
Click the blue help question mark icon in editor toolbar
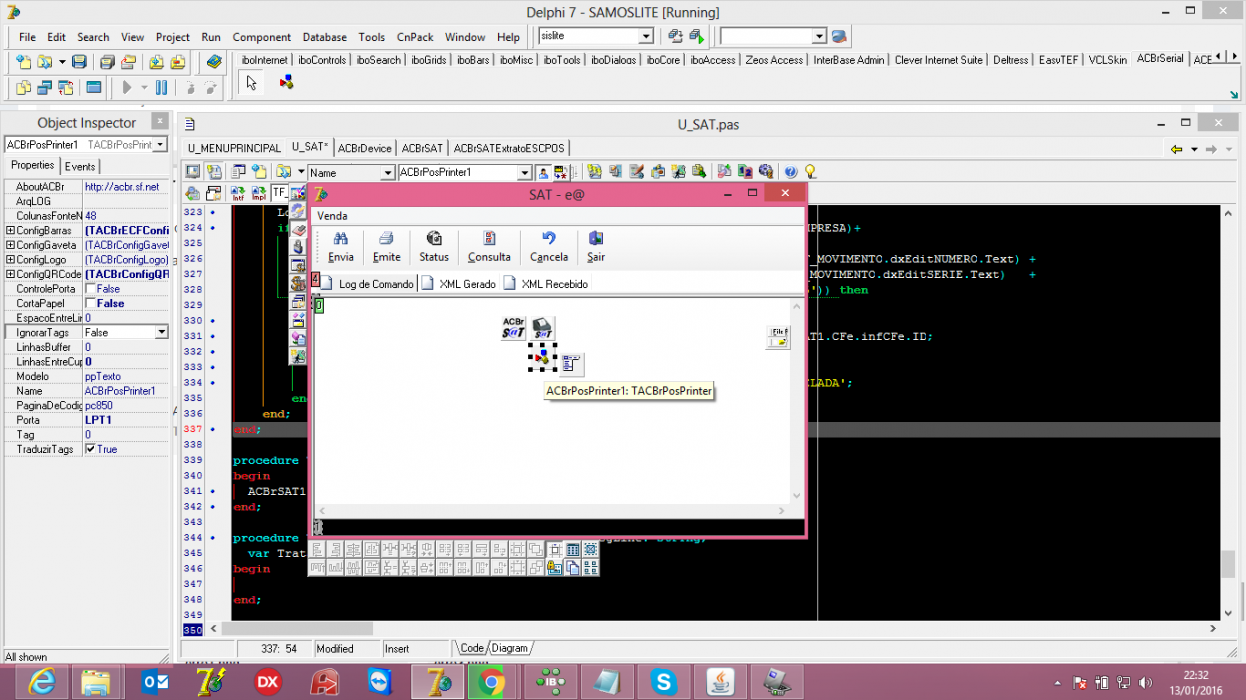pos(790,172)
